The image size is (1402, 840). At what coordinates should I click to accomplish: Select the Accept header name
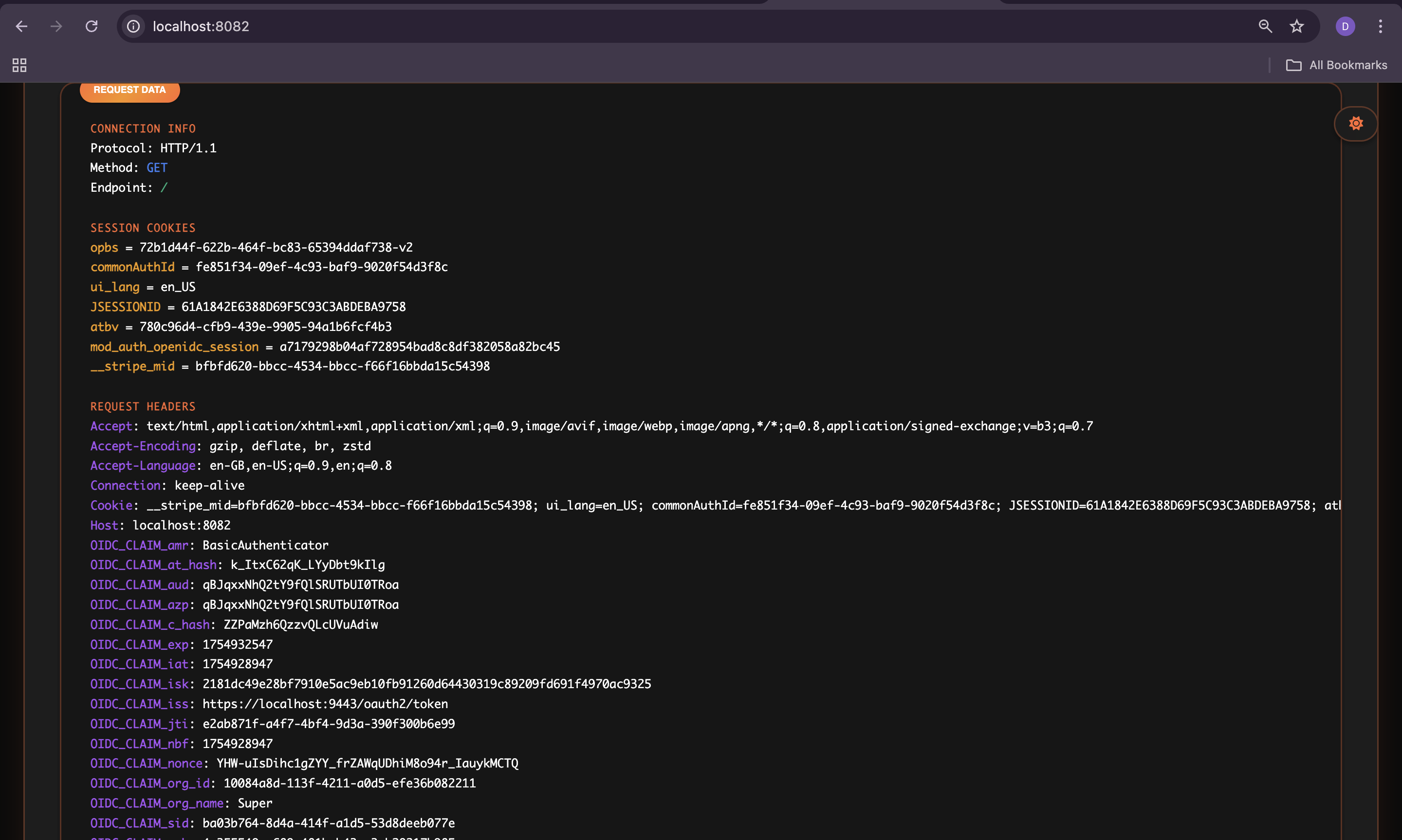click(x=111, y=426)
